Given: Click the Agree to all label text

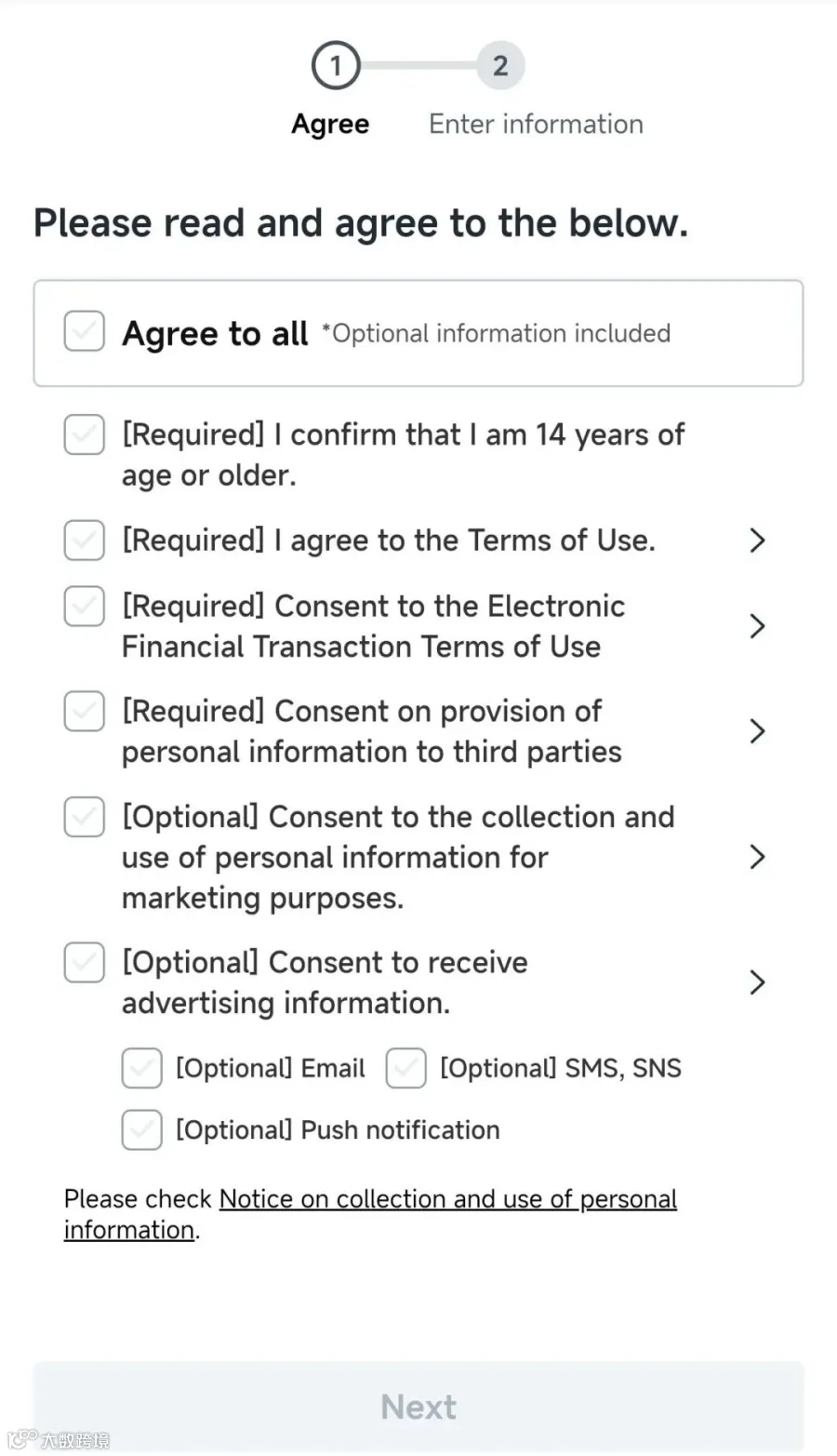Looking at the screenshot, I should [215, 333].
